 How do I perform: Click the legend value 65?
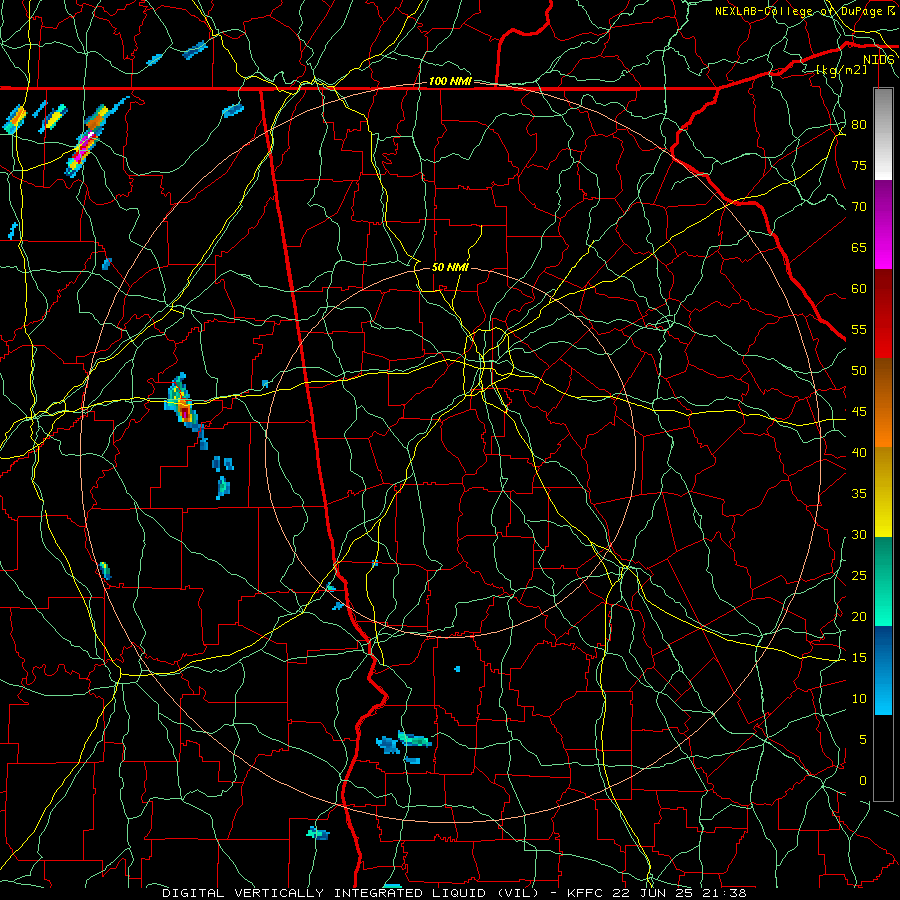pos(859,248)
